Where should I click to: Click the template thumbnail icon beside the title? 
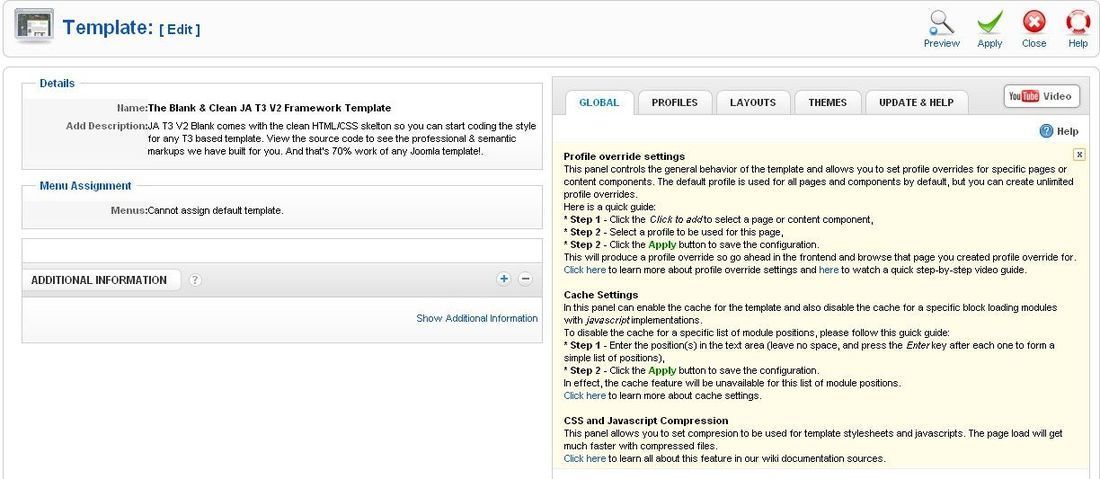34,27
